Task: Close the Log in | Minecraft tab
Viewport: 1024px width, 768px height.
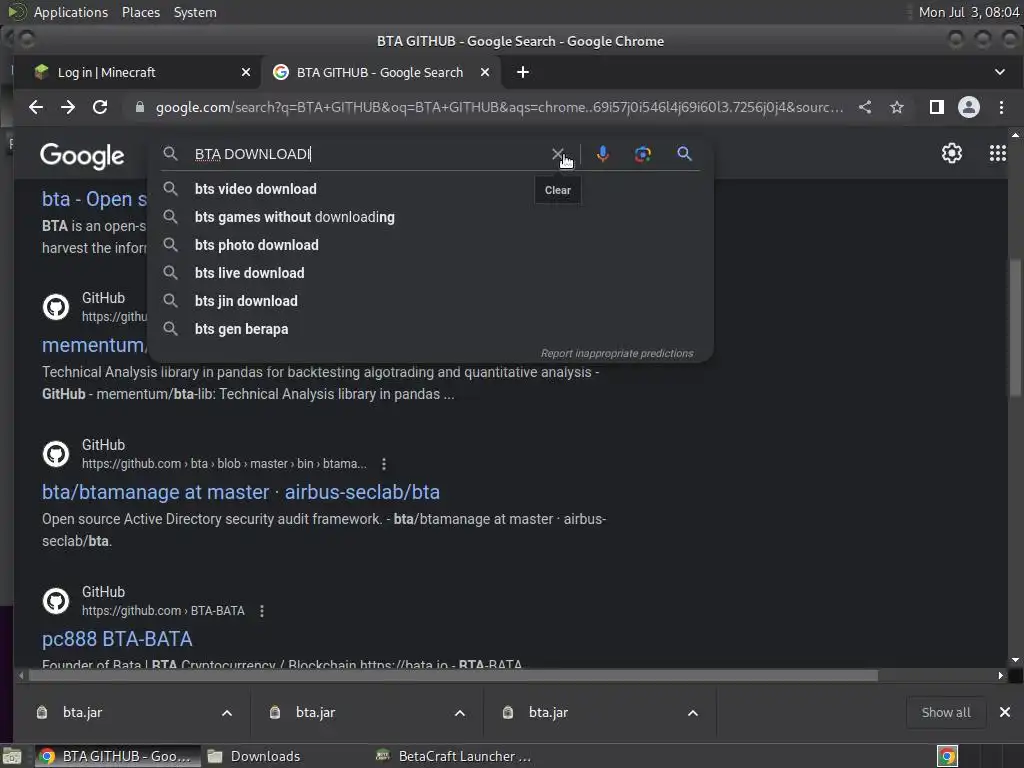Action: coord(246,72)
